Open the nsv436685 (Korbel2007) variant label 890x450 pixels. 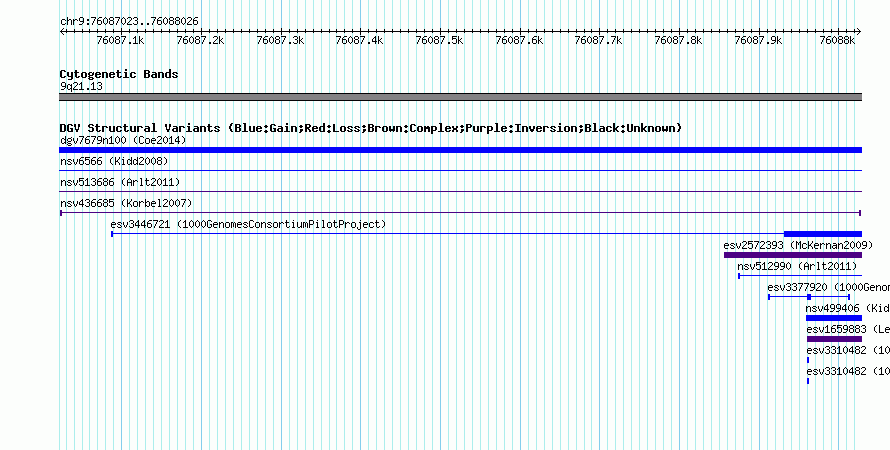coord(126,203)
